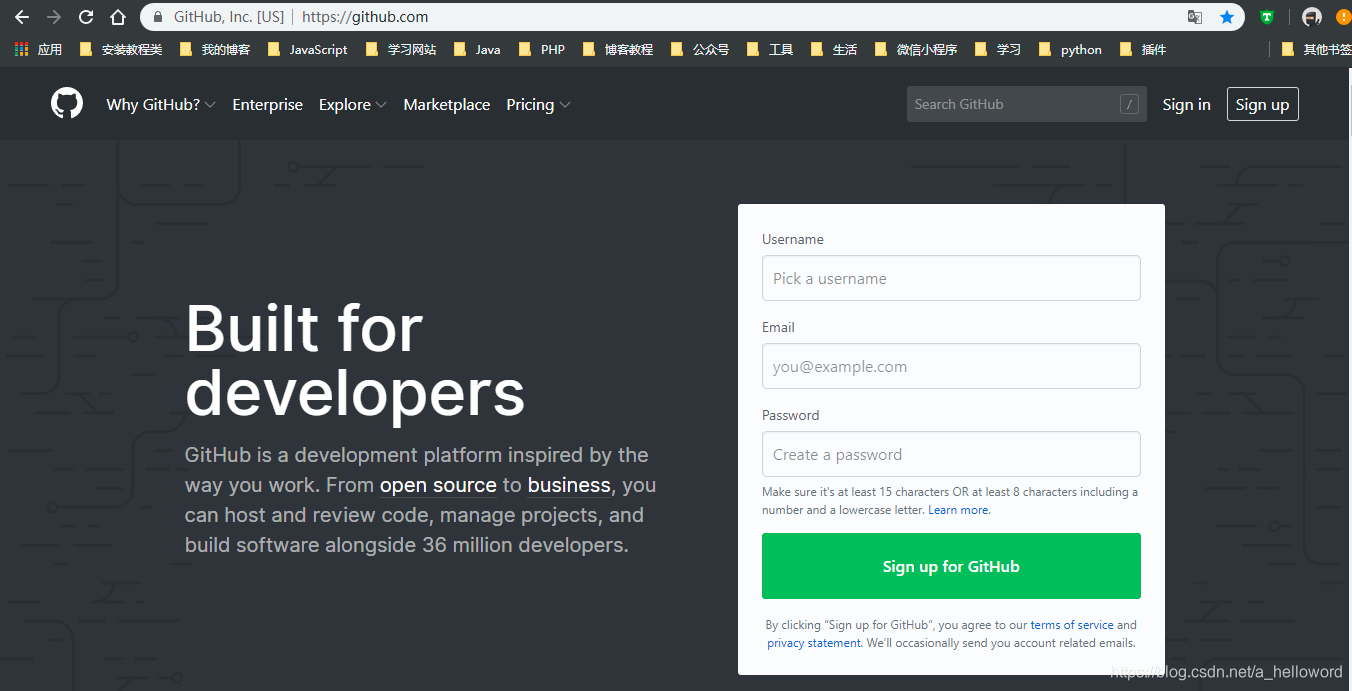Open the 其他书签 bookmarks folder
The height and width of the screenshot is (691, 1352).
(1316, 49)
